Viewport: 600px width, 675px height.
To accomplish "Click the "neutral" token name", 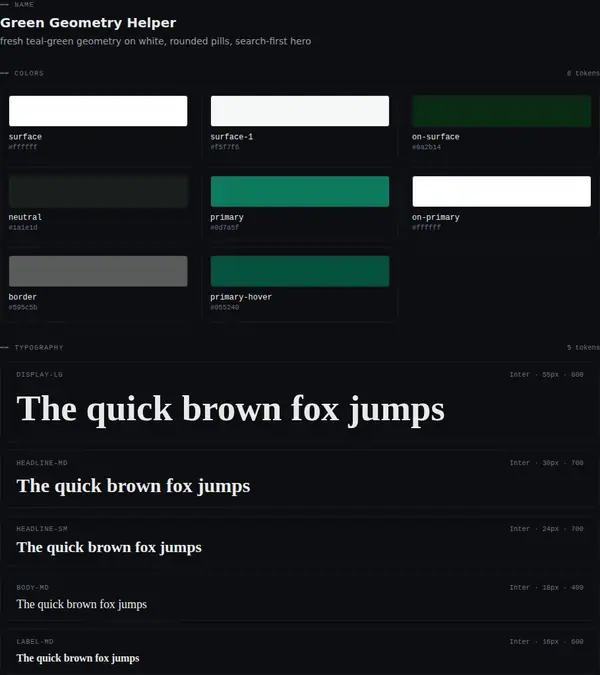I will (x=25, y=217).
